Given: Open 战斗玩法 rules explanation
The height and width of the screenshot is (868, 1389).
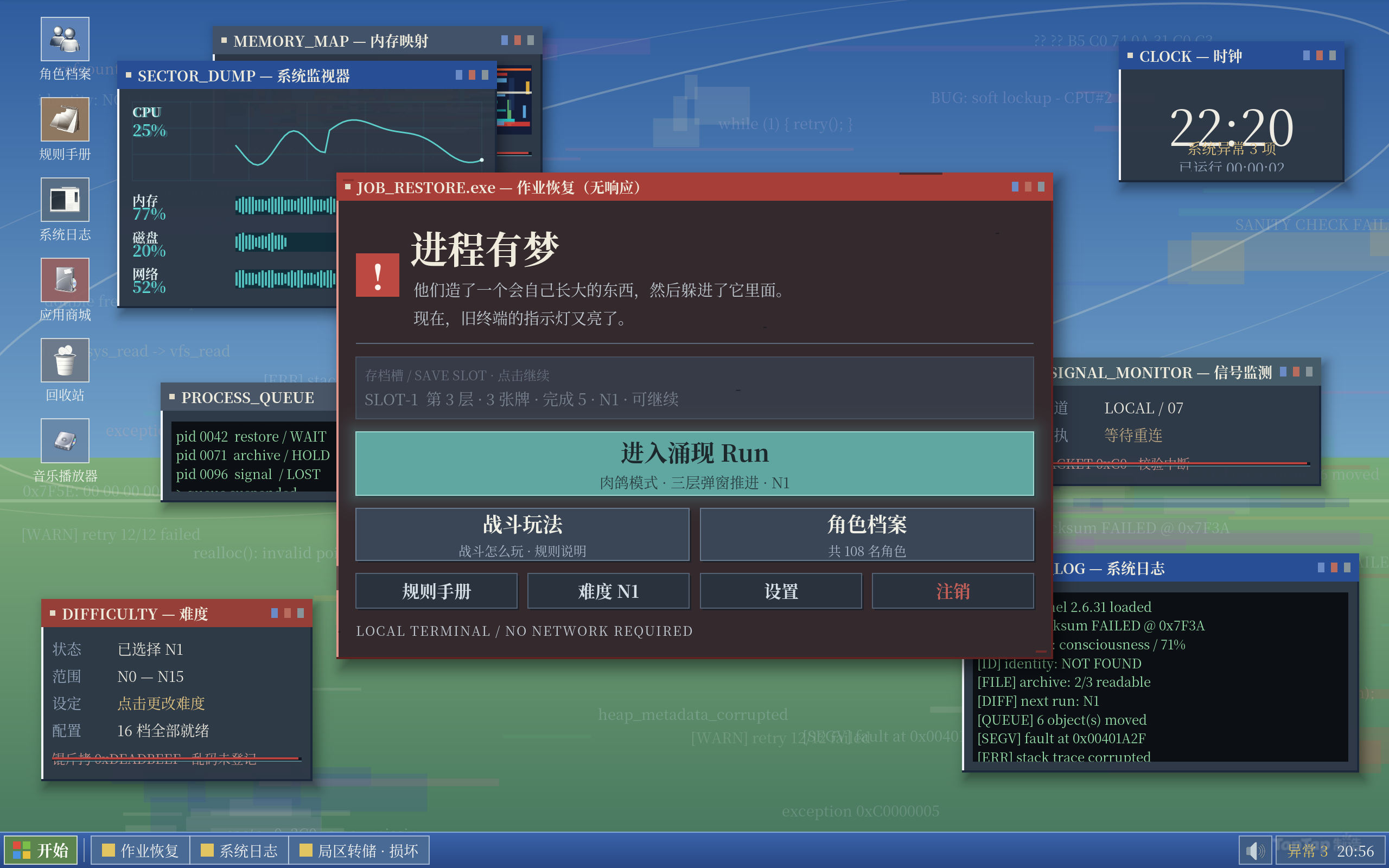Looking at the screenshot, I should [x=523, y=534].
